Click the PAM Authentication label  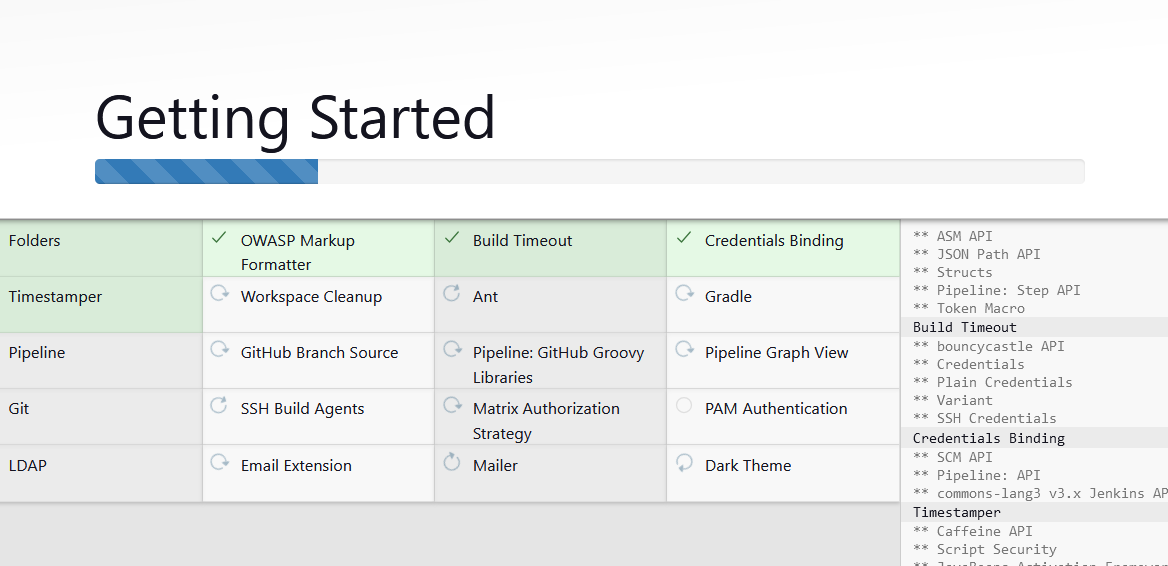point(775,408)
